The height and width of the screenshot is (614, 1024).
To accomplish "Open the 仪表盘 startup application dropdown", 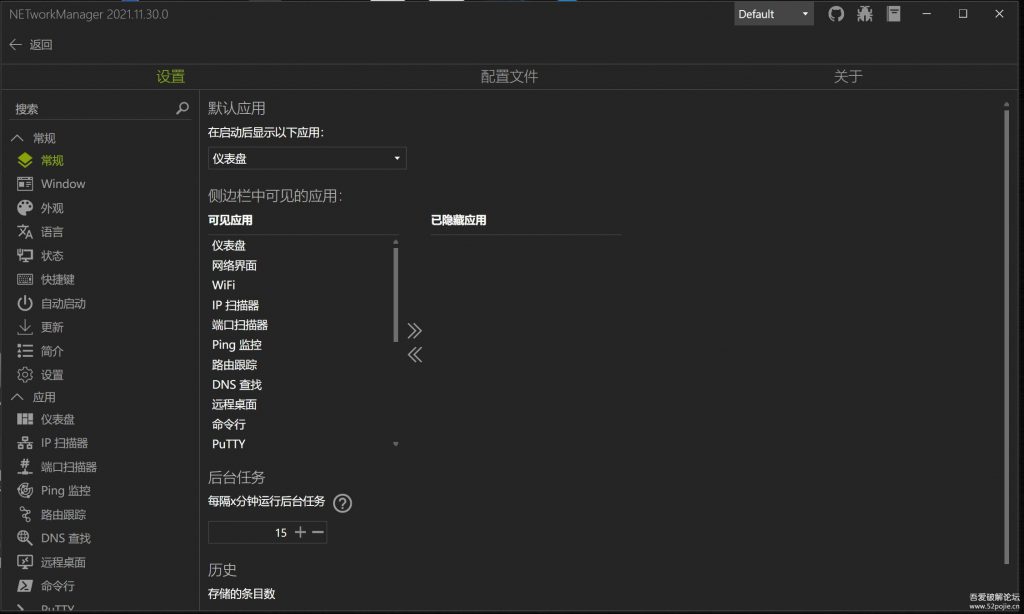I will pos(307,158).
